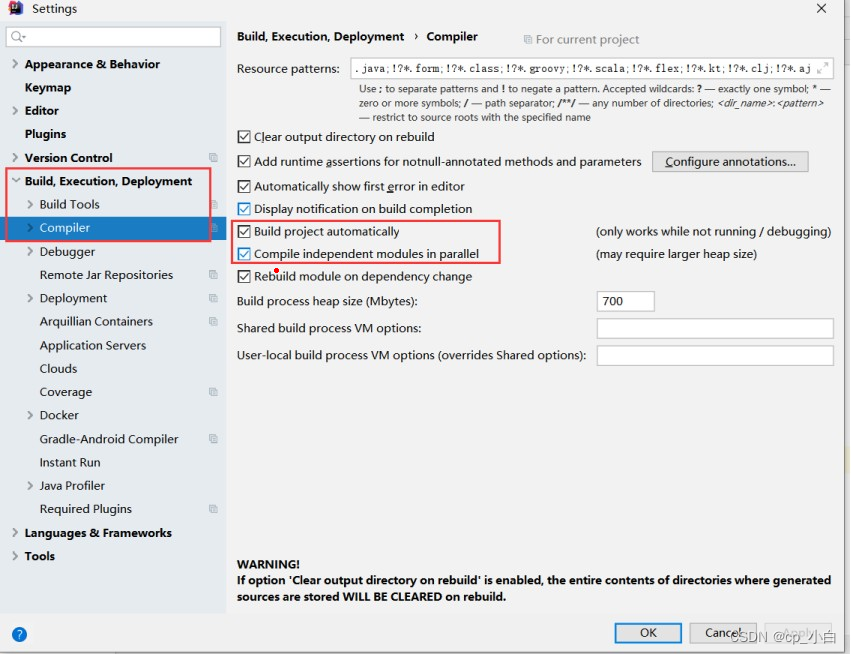Open Instant Run settings
Image resolution: width=851 pixels, height=654 pixels.
click(x=70, y=462)
